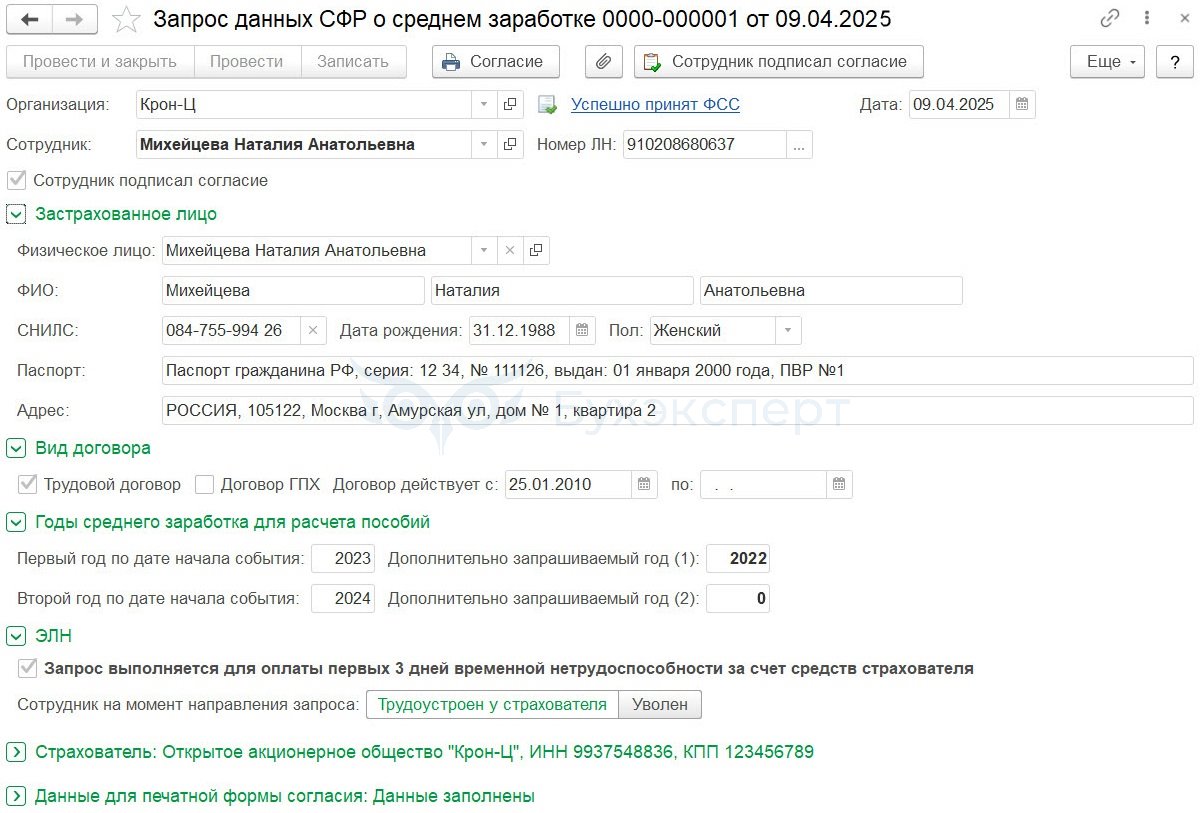Click the back navigation arrow
Viewport: 1200px width, 813px height.
point(30,19)
